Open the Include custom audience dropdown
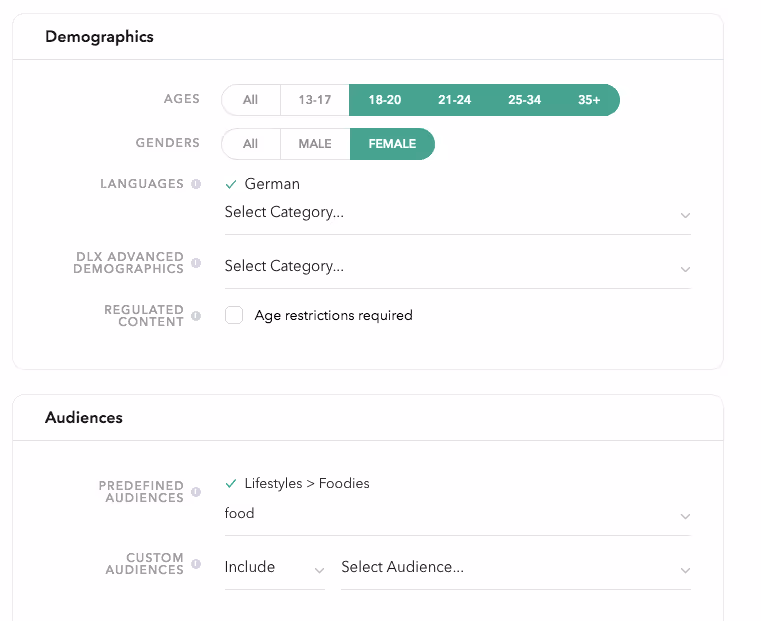The image size is (761, 621). point(274,568)
